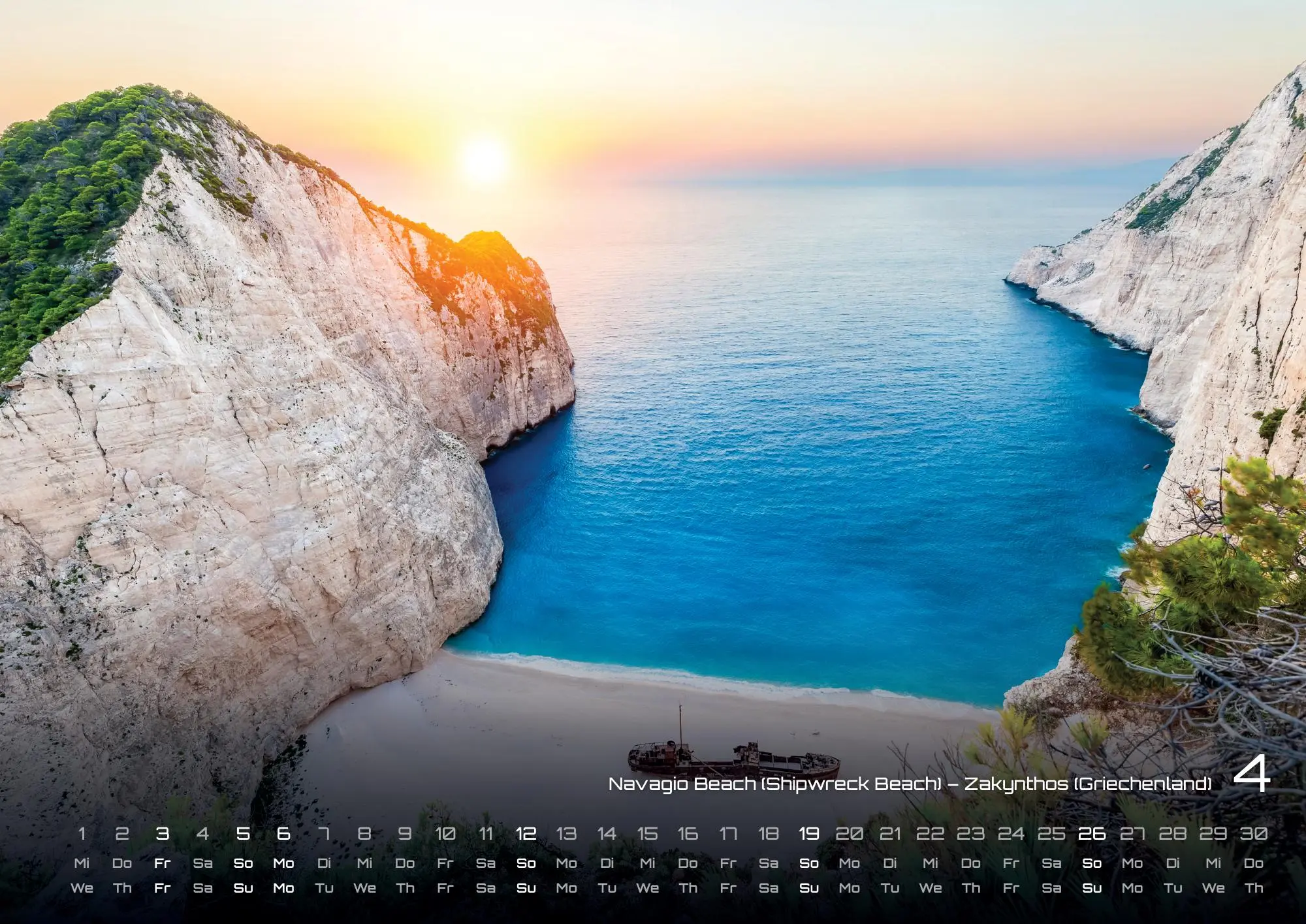Image resolution: width=1306 pixels, height=924 pixels.
Task: Click the large month number 4
Action: (x=1251, y=776)
